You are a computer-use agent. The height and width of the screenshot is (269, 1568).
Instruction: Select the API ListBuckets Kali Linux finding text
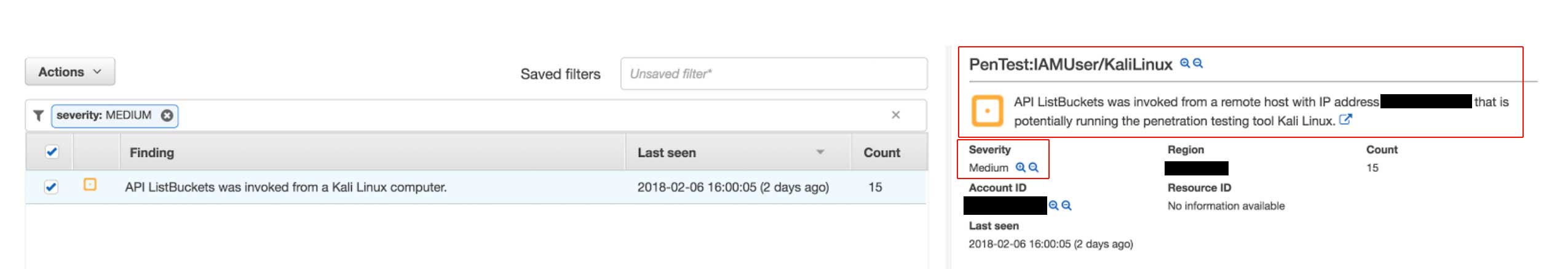(286, 187)
